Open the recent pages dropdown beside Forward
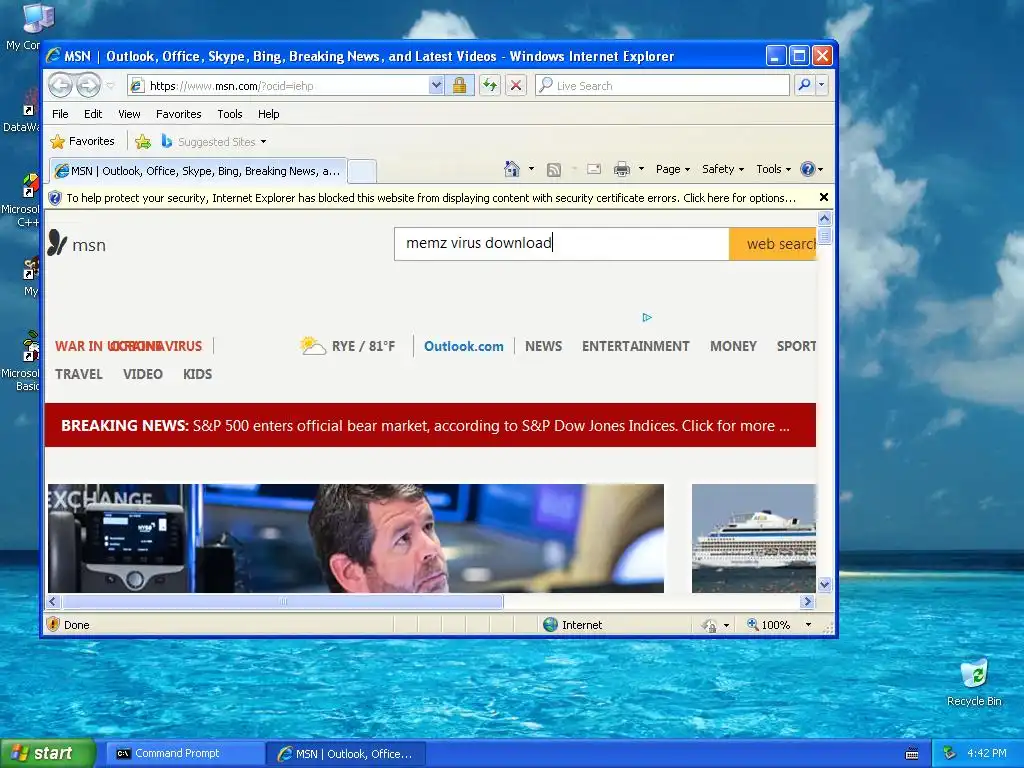1024x768 pixels. pos(110,86)
